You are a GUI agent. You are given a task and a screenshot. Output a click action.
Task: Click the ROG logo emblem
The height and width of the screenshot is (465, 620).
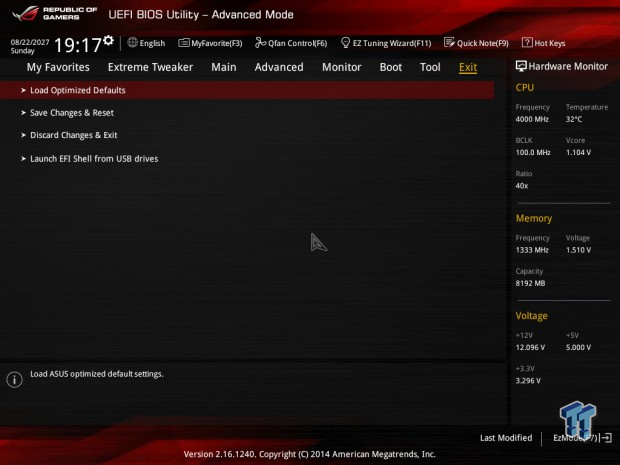26,13
